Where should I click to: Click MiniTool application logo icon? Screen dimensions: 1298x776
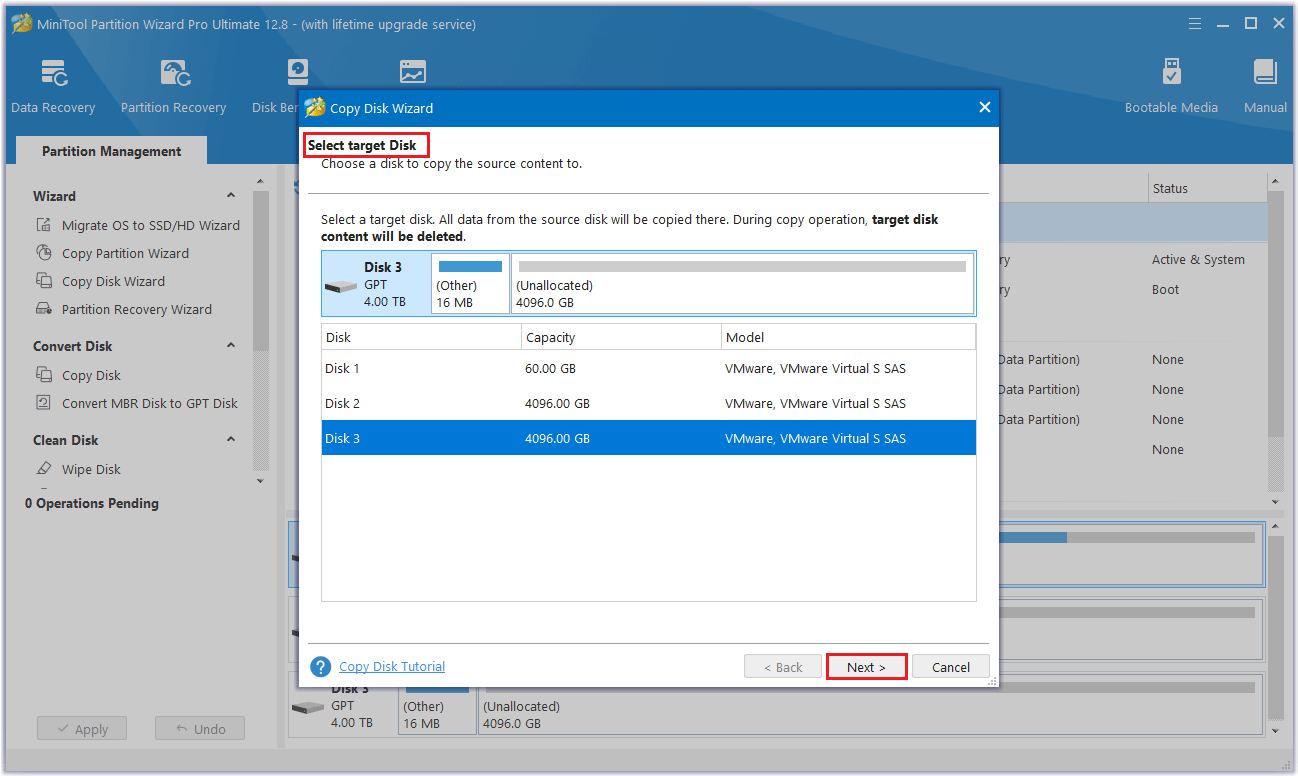click(x=22, y=24)
